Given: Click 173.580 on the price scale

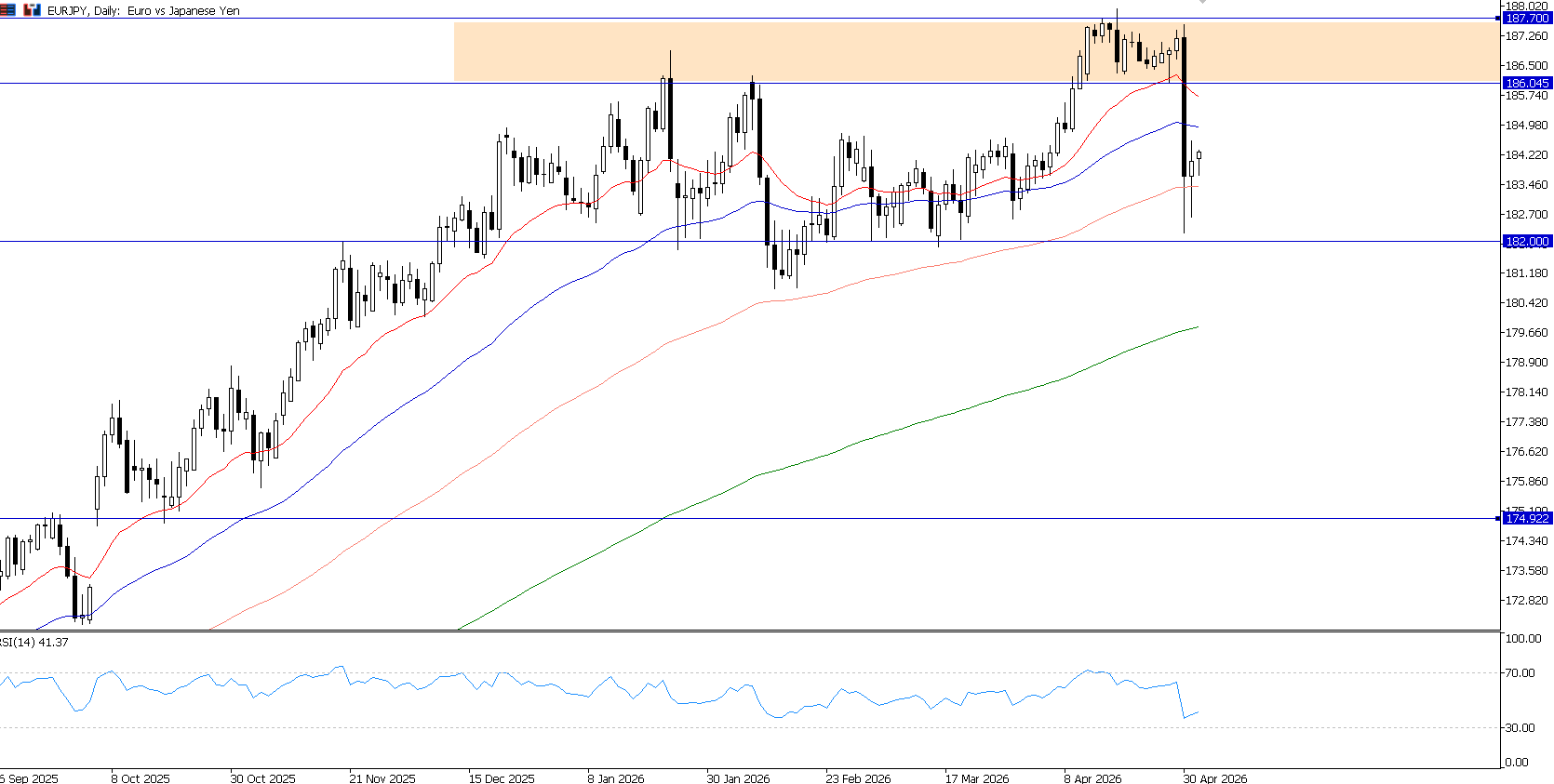Looking at the screenshot, I should 1527,571.
